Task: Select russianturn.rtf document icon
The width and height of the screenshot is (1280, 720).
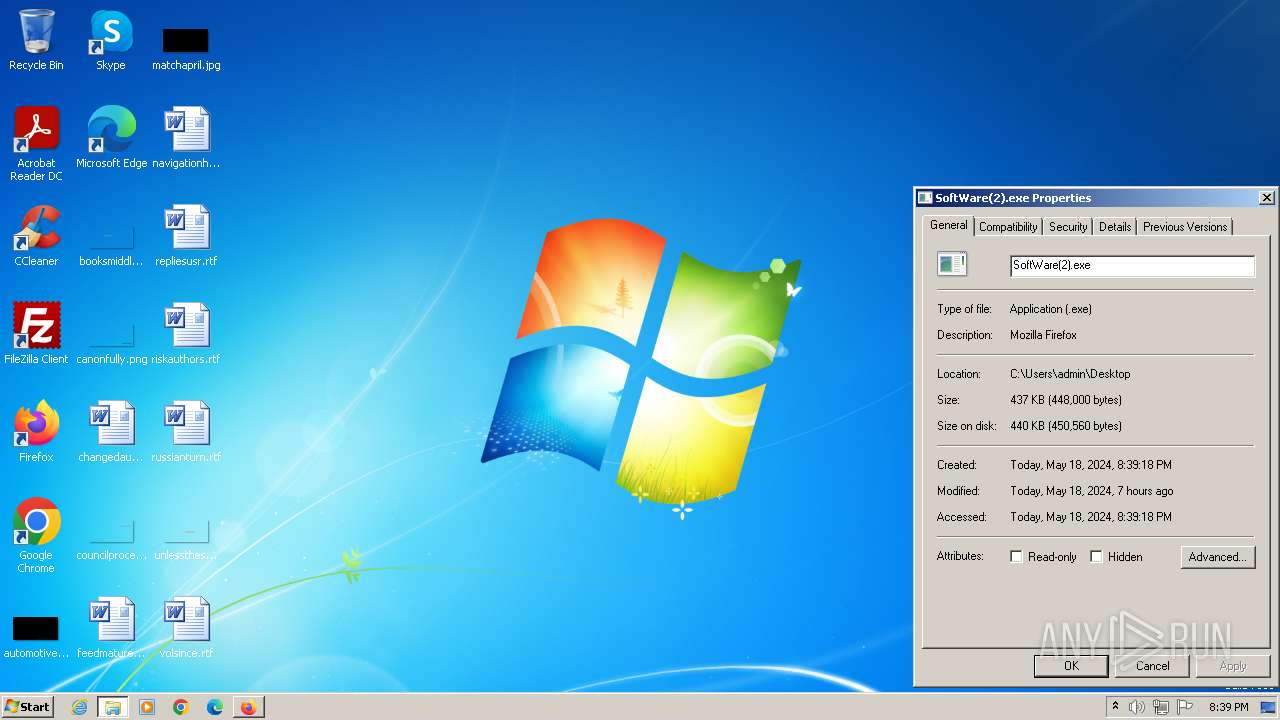Action: pyautogui.click(x=186, y=432)
